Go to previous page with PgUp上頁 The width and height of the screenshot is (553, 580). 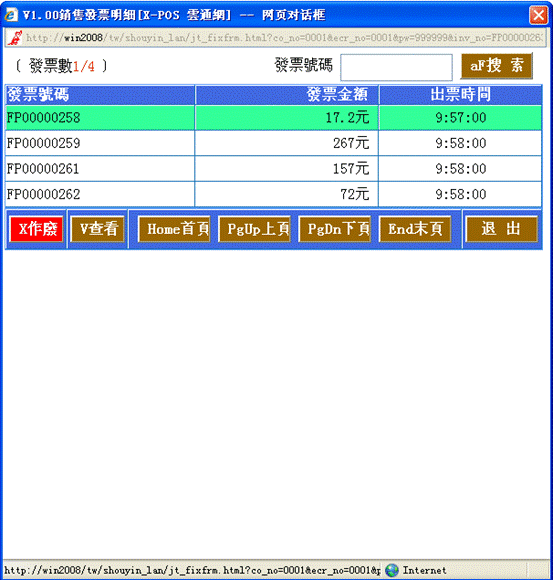pyautogui.click(x=254, y=229)
